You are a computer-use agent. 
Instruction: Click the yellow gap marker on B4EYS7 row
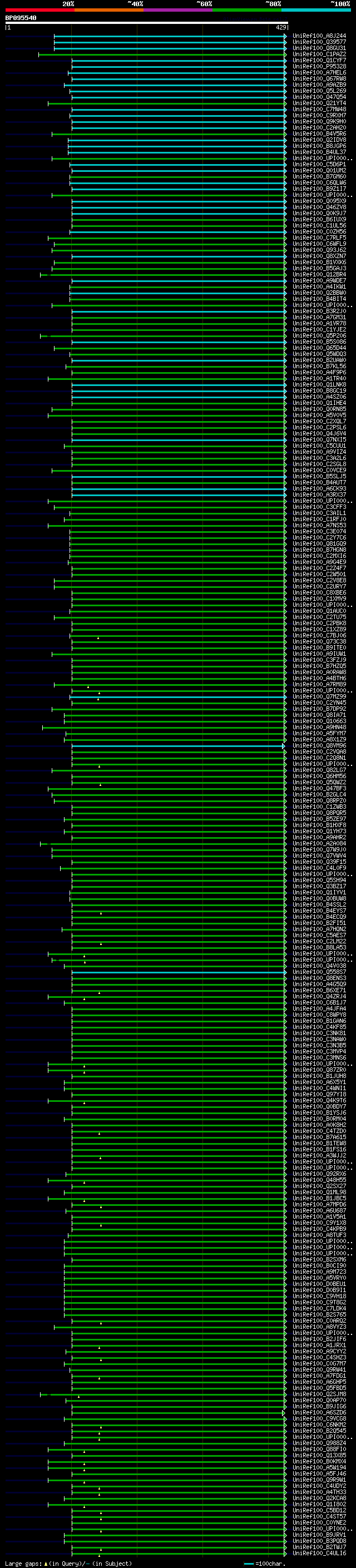point(101,913)
